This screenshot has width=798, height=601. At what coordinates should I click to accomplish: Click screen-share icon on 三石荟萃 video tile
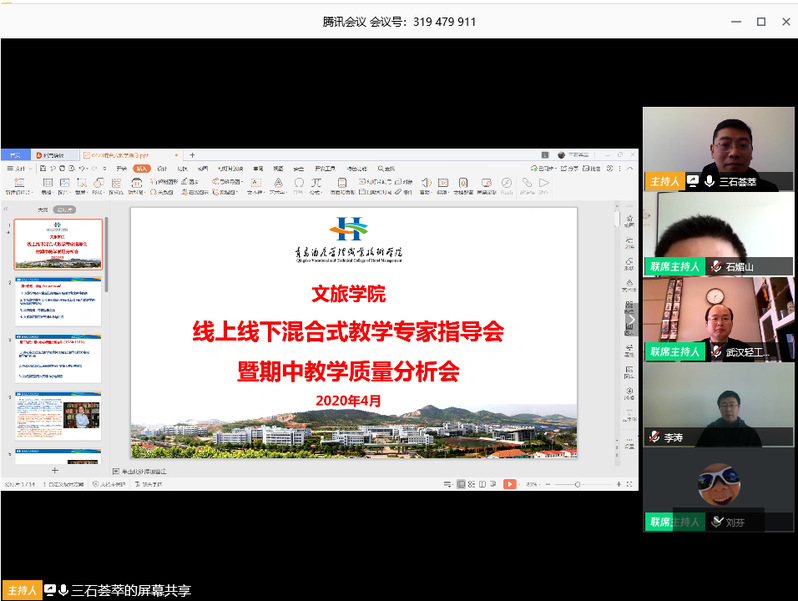click(x=693, y=181)
